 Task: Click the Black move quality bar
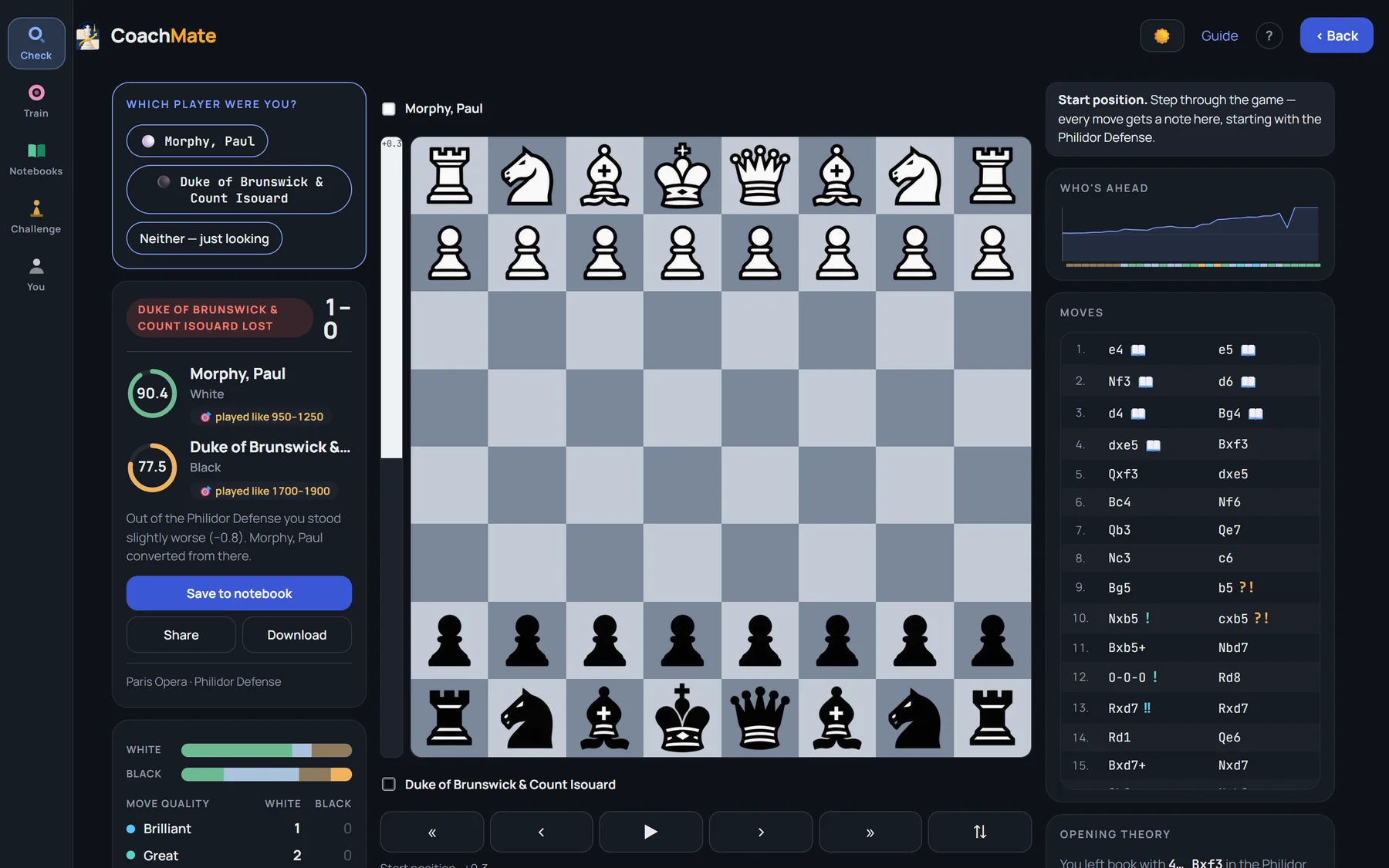coord(266,774)
